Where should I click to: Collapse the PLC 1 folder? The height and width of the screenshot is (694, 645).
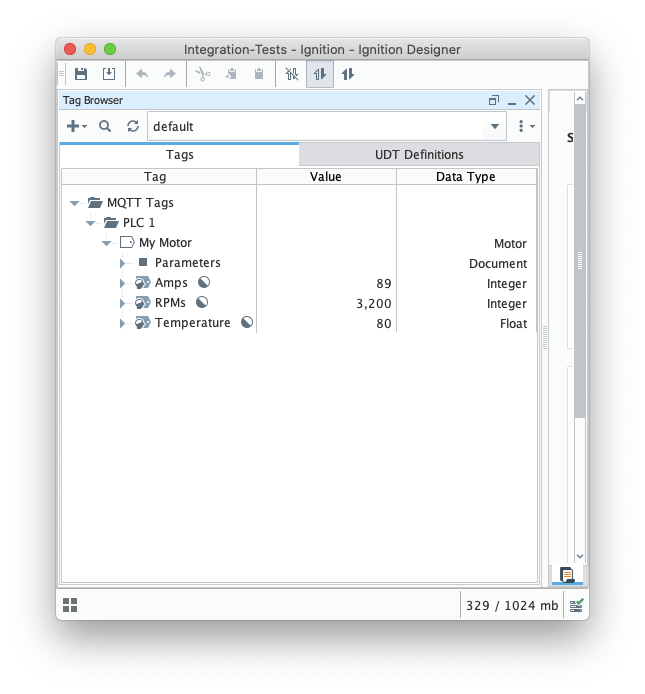click(x=90, y=223)
